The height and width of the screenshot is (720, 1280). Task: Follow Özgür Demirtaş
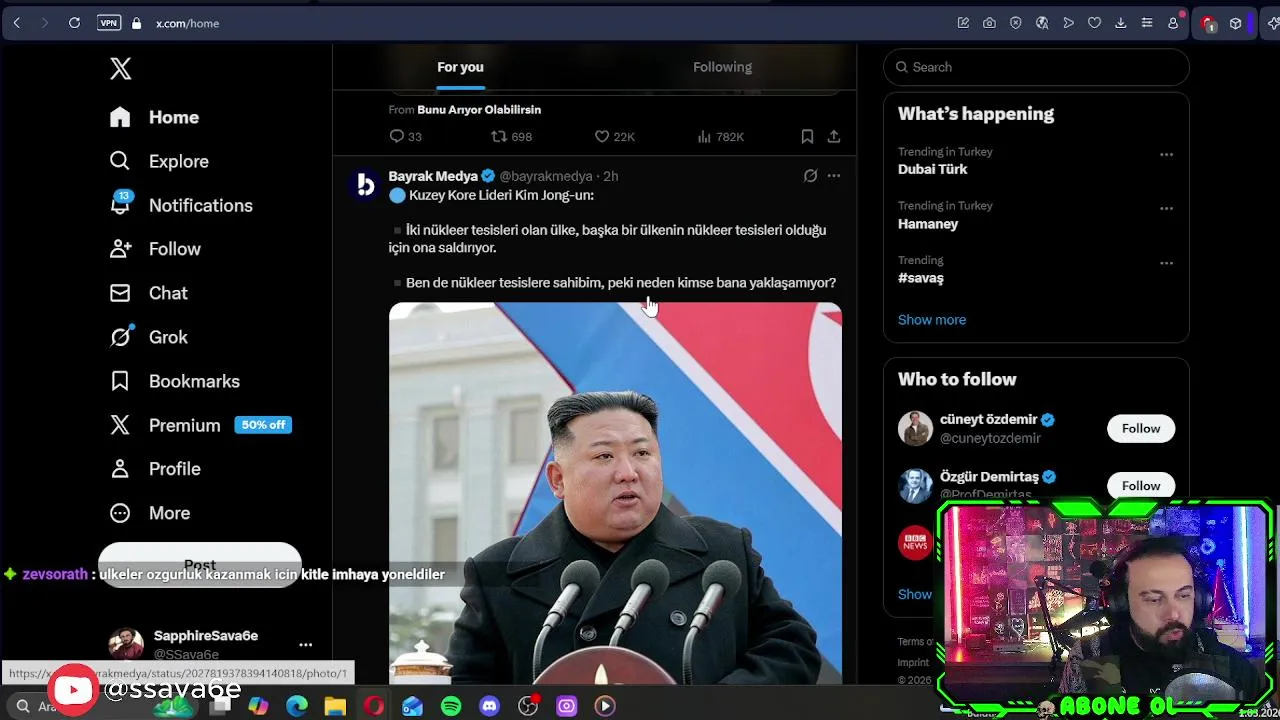point(1141,486)
